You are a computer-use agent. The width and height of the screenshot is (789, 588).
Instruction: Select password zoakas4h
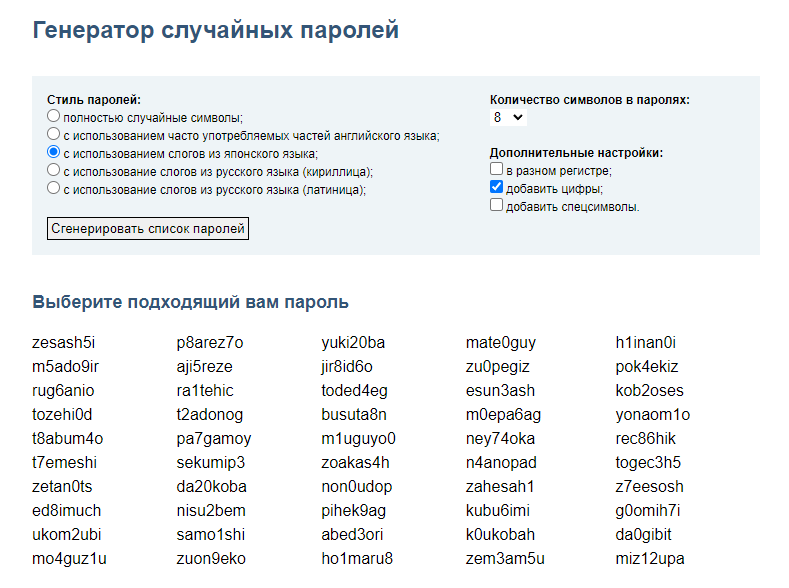(x=356, y=463)
